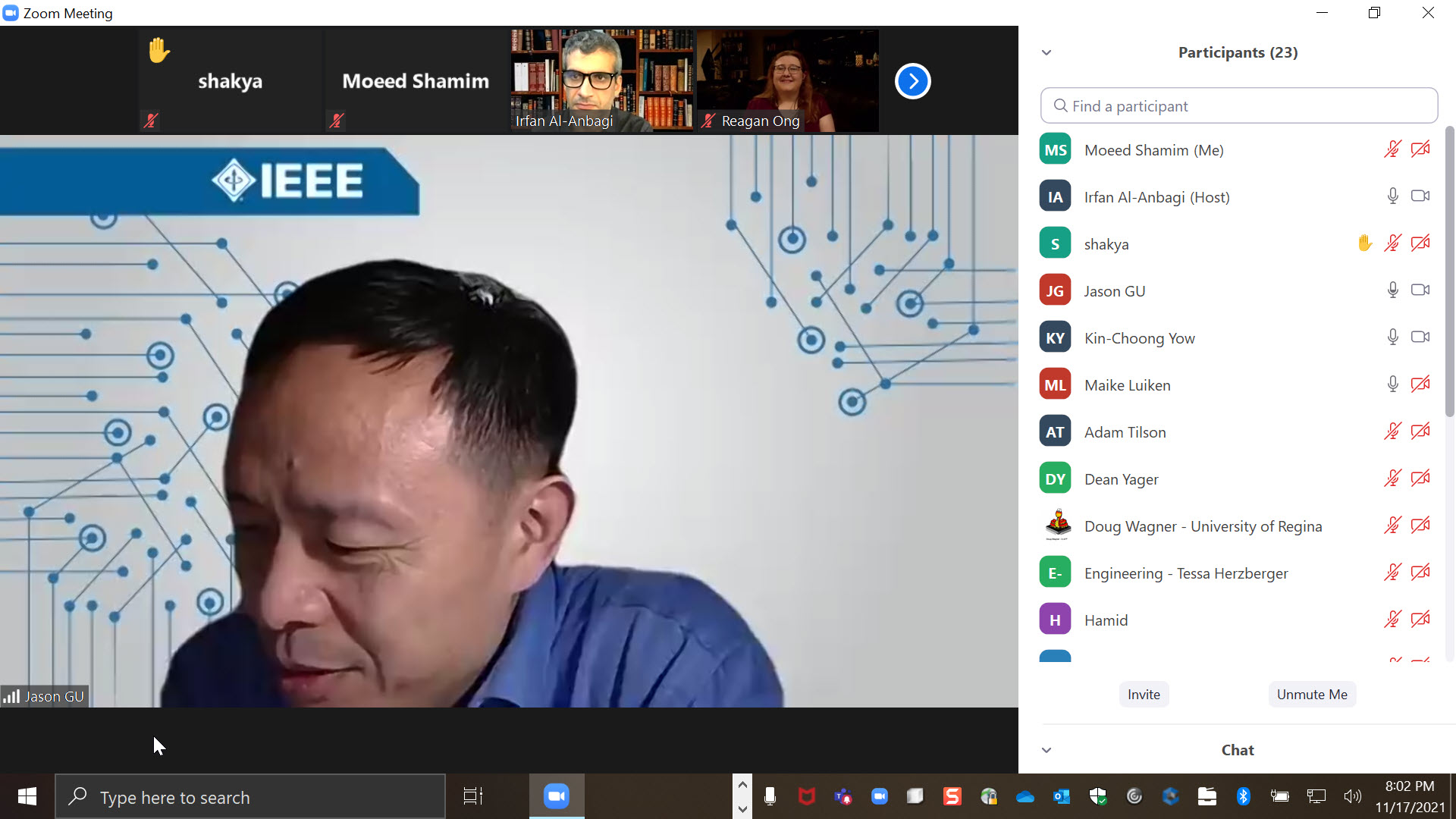
Task: Toggle Kin-Choong Yow's microphone icon
Action: coord(1392,337)
